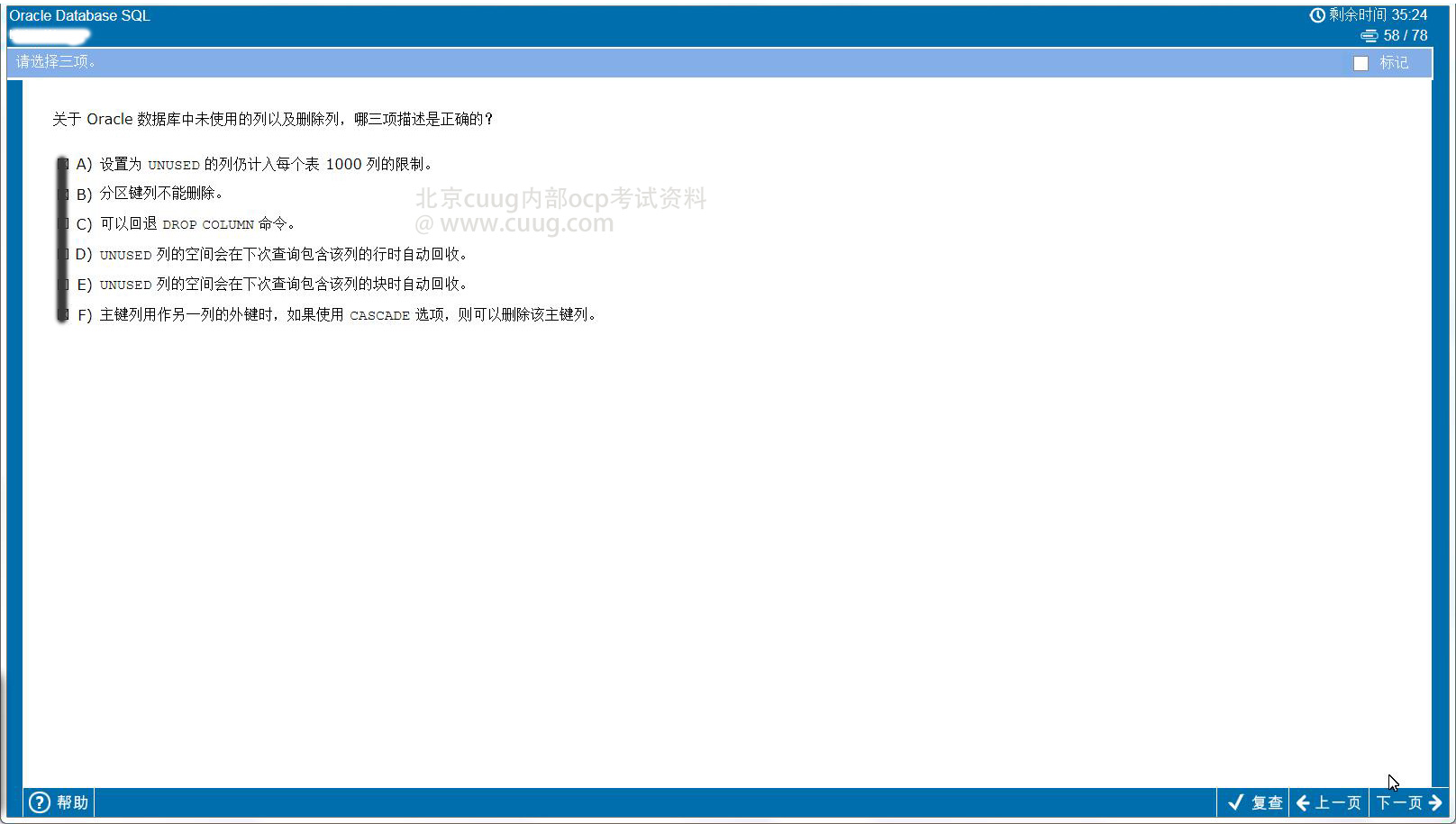
Task: Click the right arrow icon on 下一页
Action: [x=1435, y=802]
